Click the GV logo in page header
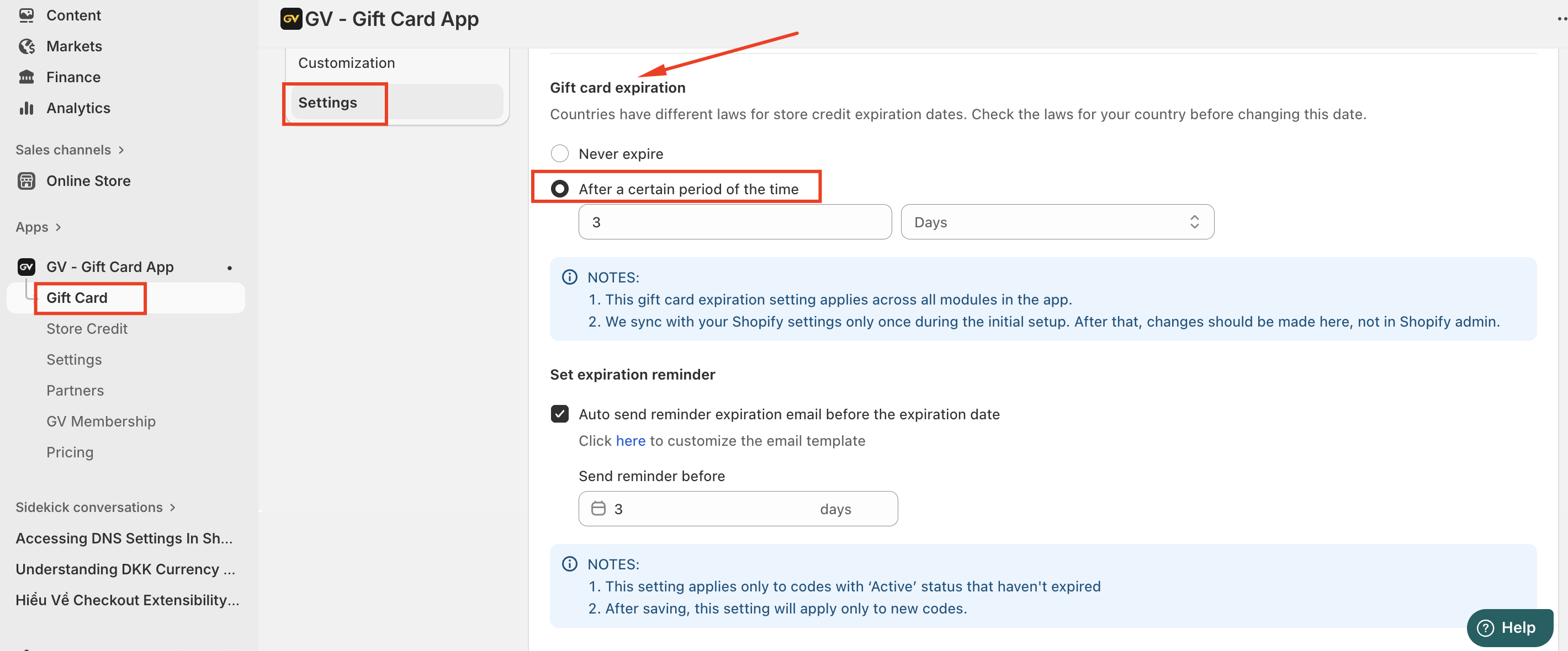This screenshot has width=1568, height=651. pos(291,19)
